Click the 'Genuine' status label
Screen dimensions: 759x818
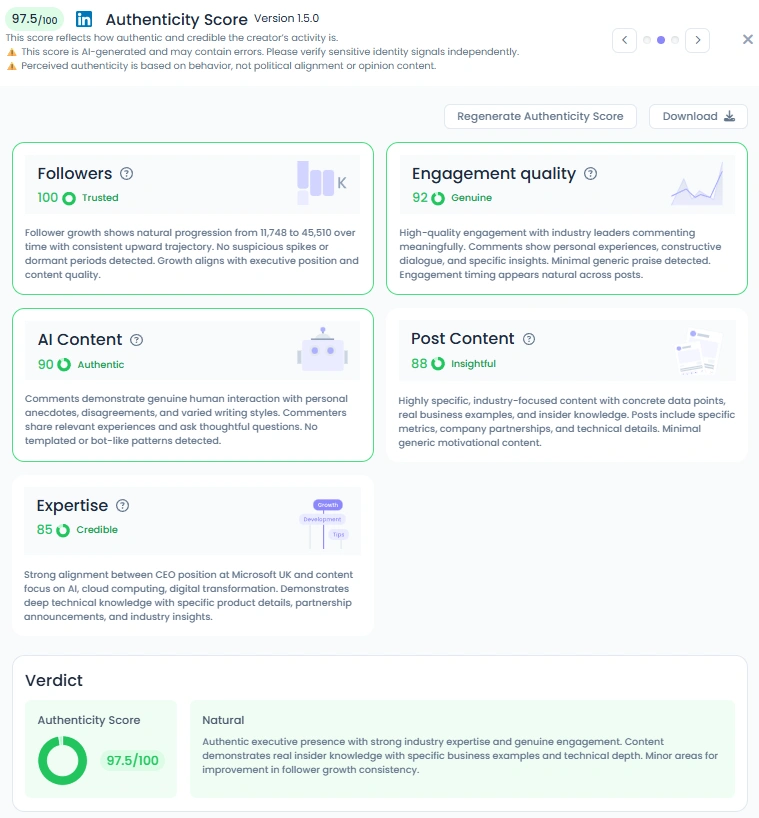[x=472, y=198]
